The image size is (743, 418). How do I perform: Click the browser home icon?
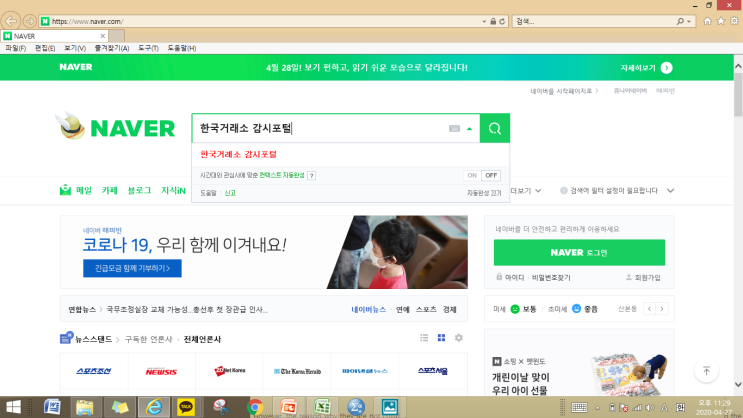point(707,21)
